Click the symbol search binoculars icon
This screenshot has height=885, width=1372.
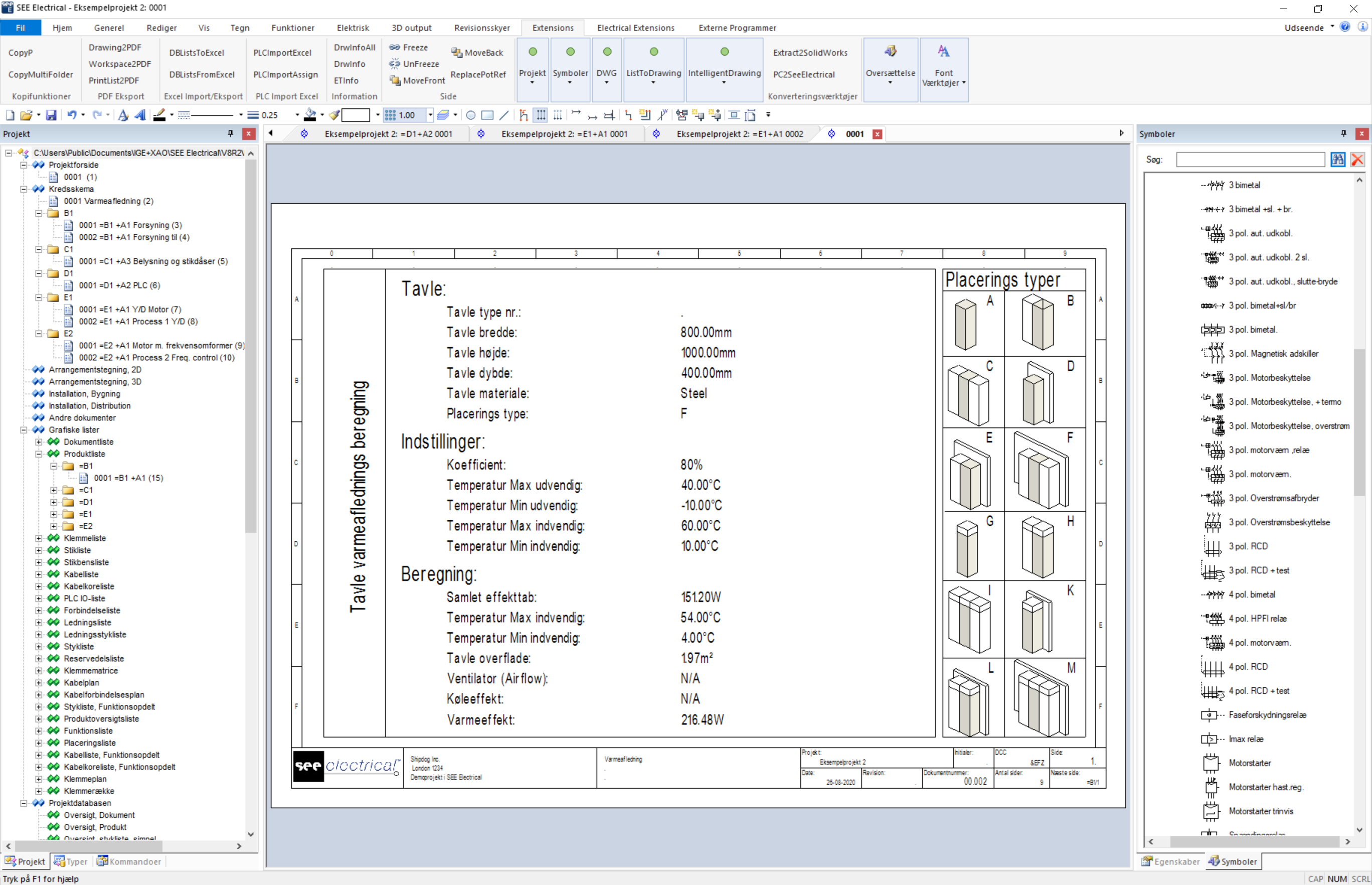[1338, 160]
